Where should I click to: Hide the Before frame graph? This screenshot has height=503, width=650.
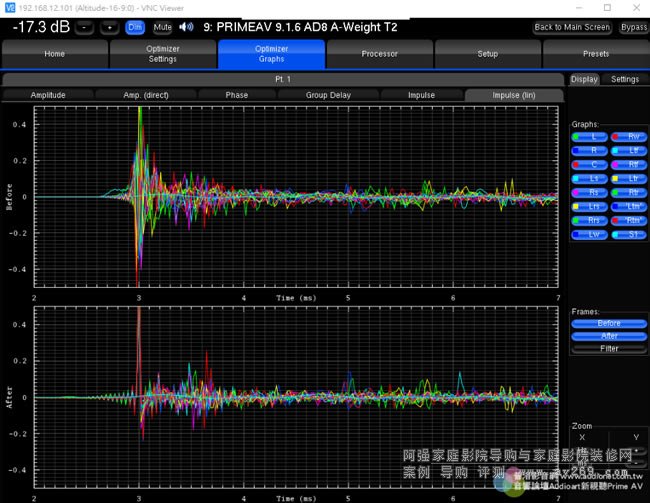pyautogui.click(x=609, y=323)
